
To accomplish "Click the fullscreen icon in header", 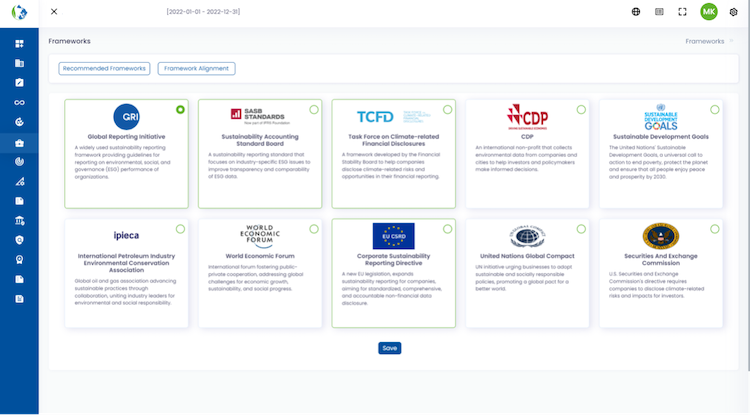I will click(x=683, y=12).
